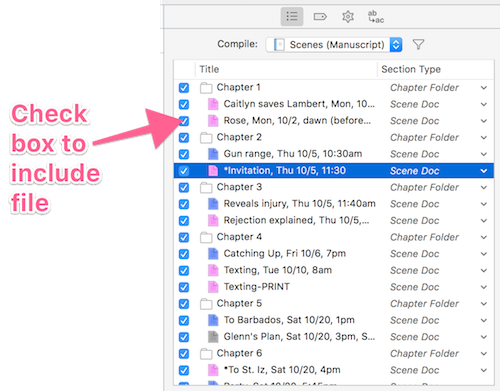
Task: Open Section Type dropdown for *Invitation row
Action: pos(484,171)
